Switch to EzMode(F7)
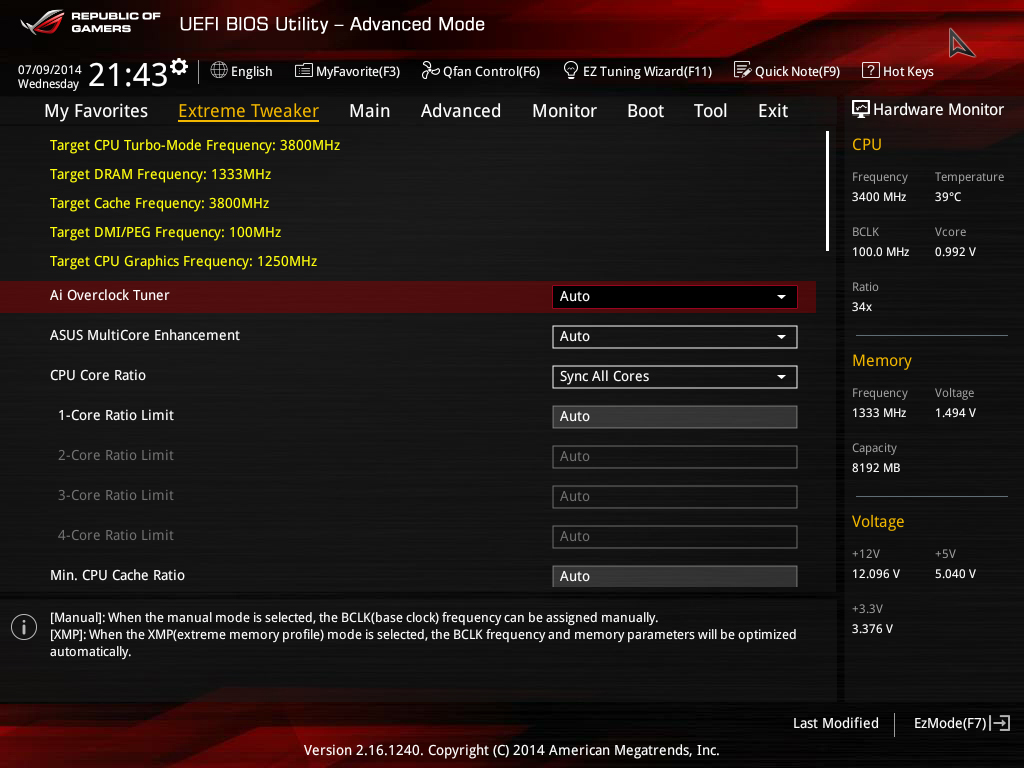Screen dimensions: 1024x768 click(962, 723)
